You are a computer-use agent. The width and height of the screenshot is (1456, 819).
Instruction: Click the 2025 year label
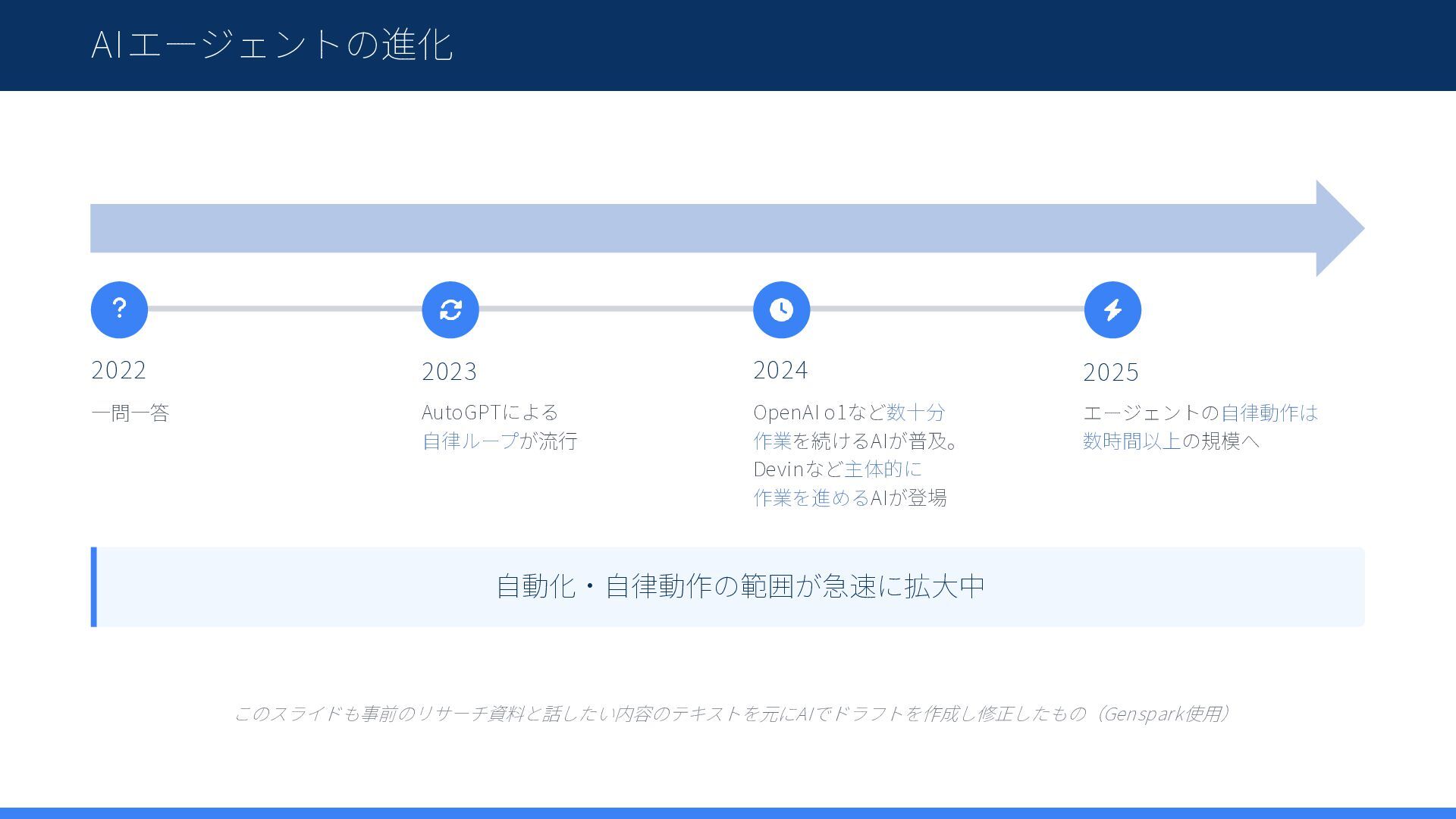tap(1110, 372)
